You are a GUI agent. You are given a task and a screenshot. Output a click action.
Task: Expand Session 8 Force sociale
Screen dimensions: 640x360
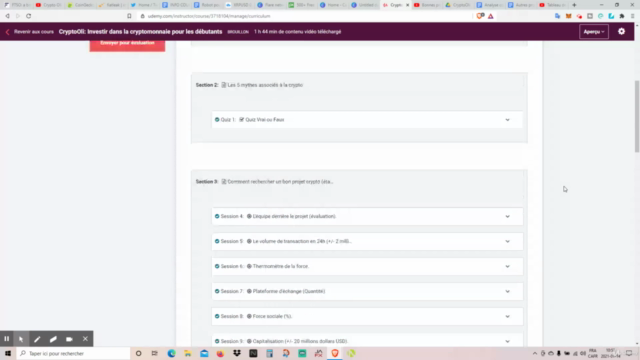(x=507, y=316)
